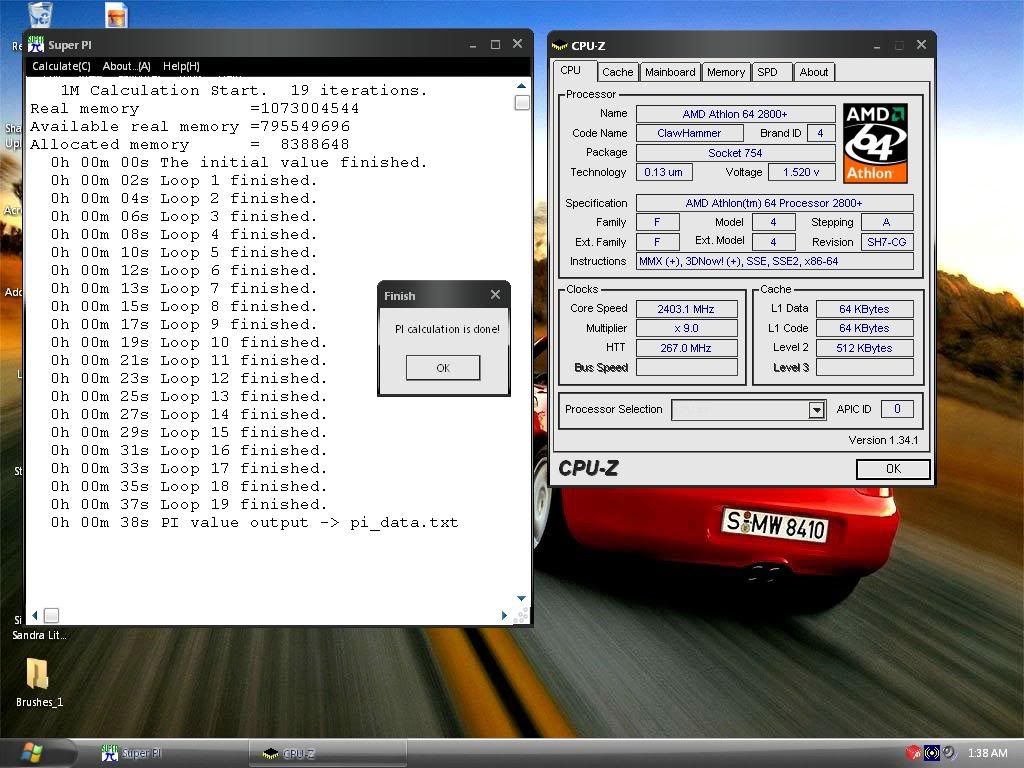Select the Brushes_1 folder icon
Screen dimensions: 1024x768
click(x=38, y=673)
